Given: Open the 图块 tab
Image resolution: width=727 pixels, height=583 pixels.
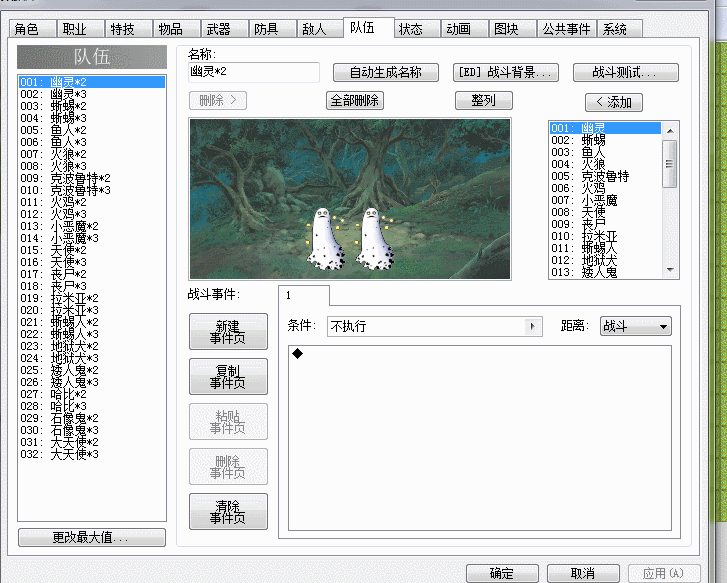Looking at the screenshot, I should coord(513,29).
